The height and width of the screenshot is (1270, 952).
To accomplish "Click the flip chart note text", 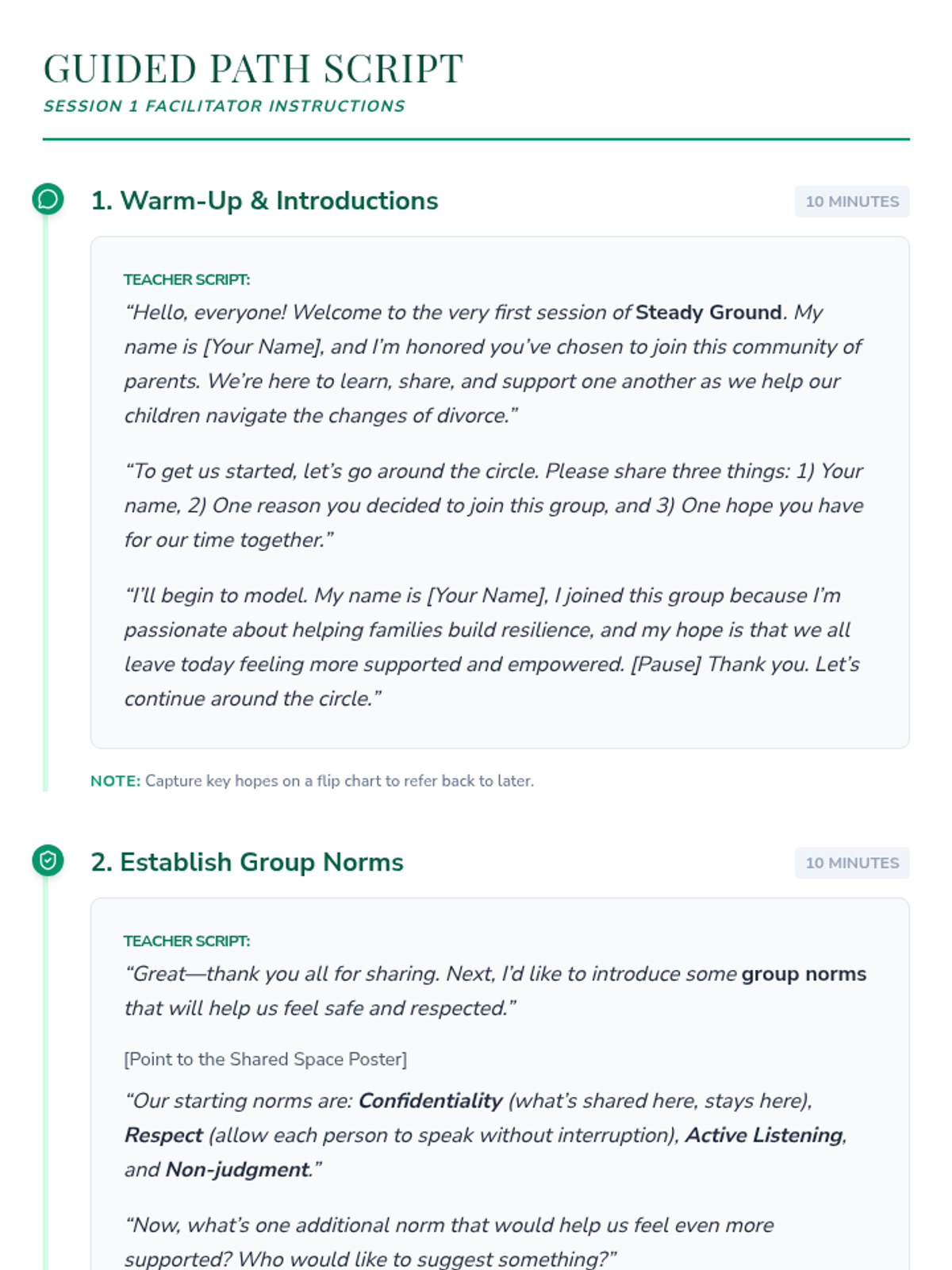I will coord(339,781).
